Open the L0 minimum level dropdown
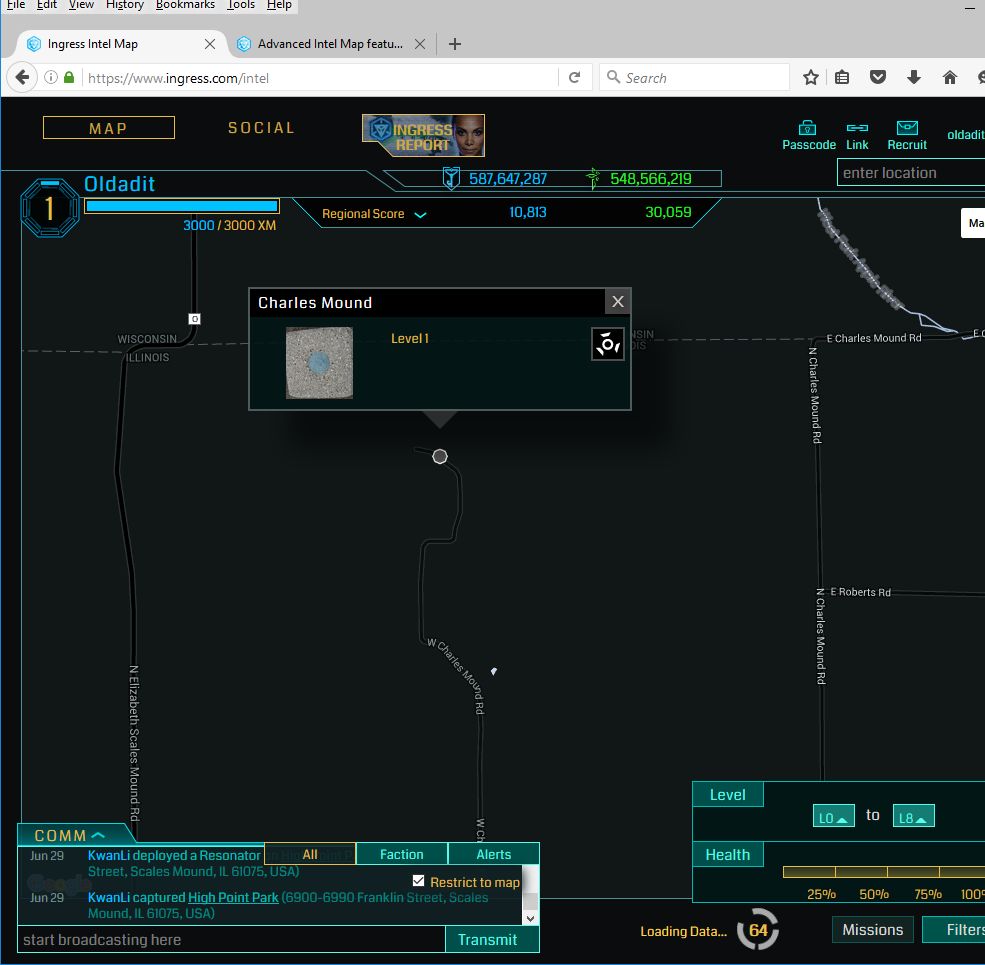The height and width of the screenshot is (965, 985). coord(833,817)
